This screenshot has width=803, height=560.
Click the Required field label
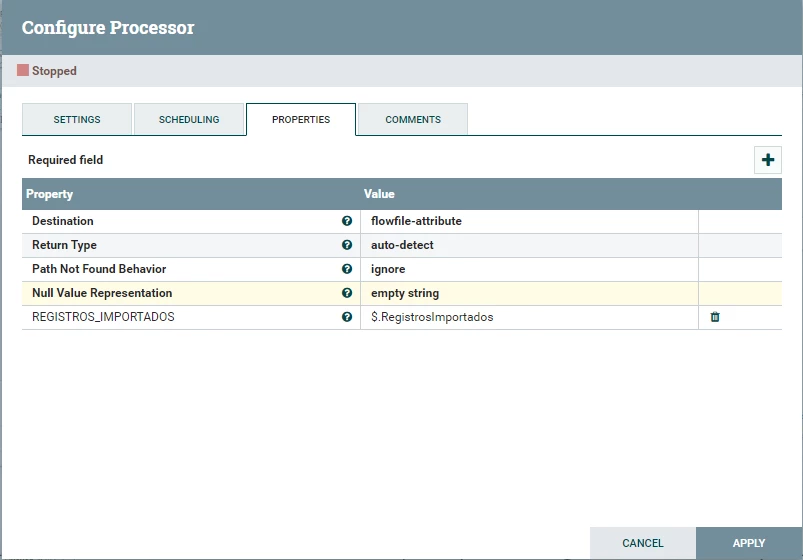(66, 160)
